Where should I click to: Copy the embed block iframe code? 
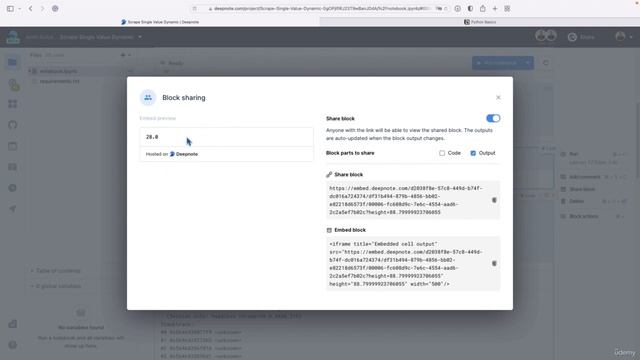pos(494,263)
